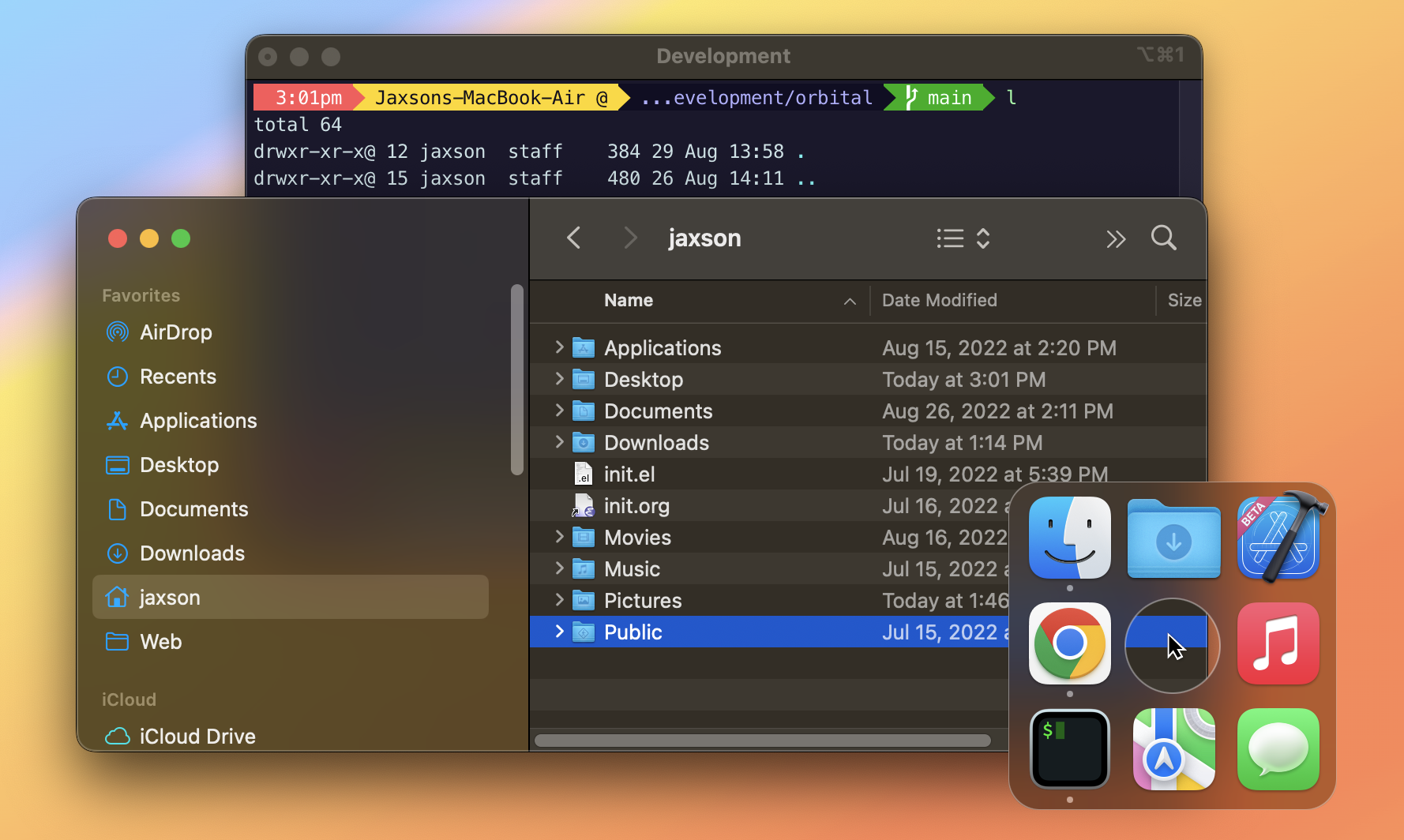Viewport: 1404px width, 840px height.
Task: Expand the Music folder row
Action: 559,568
